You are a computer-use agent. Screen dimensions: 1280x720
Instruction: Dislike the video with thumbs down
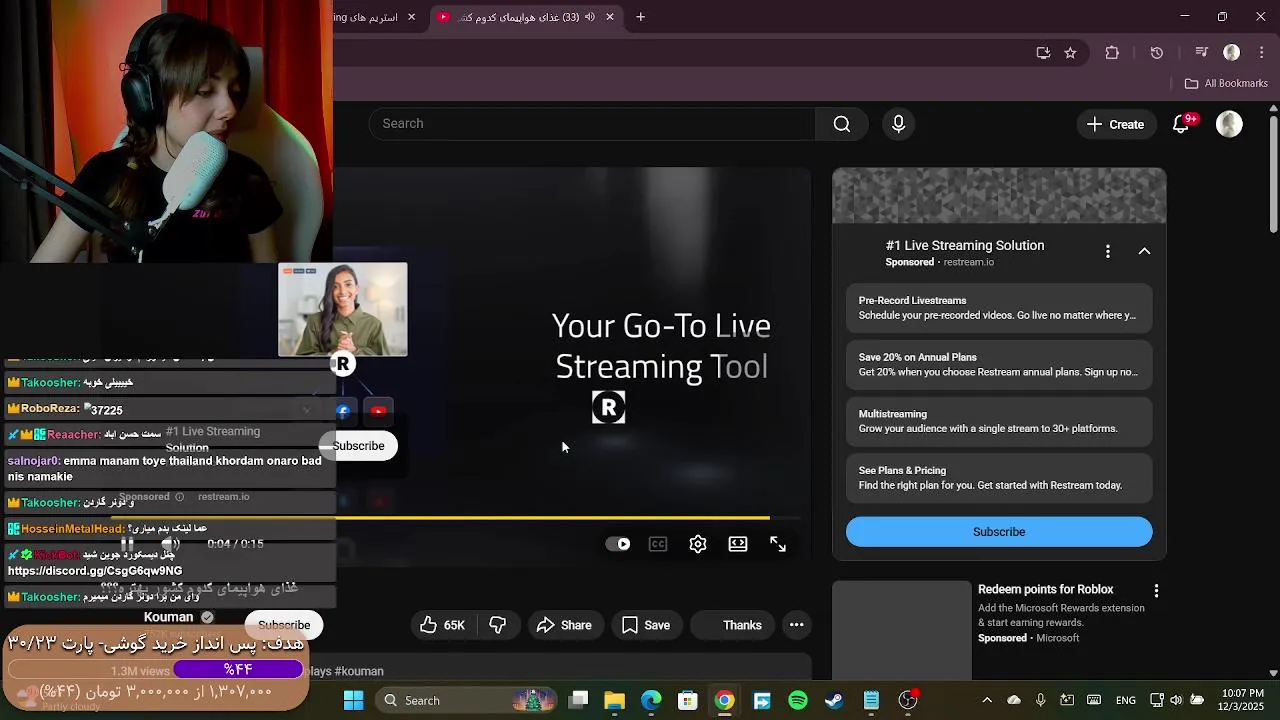click(497, 625)
